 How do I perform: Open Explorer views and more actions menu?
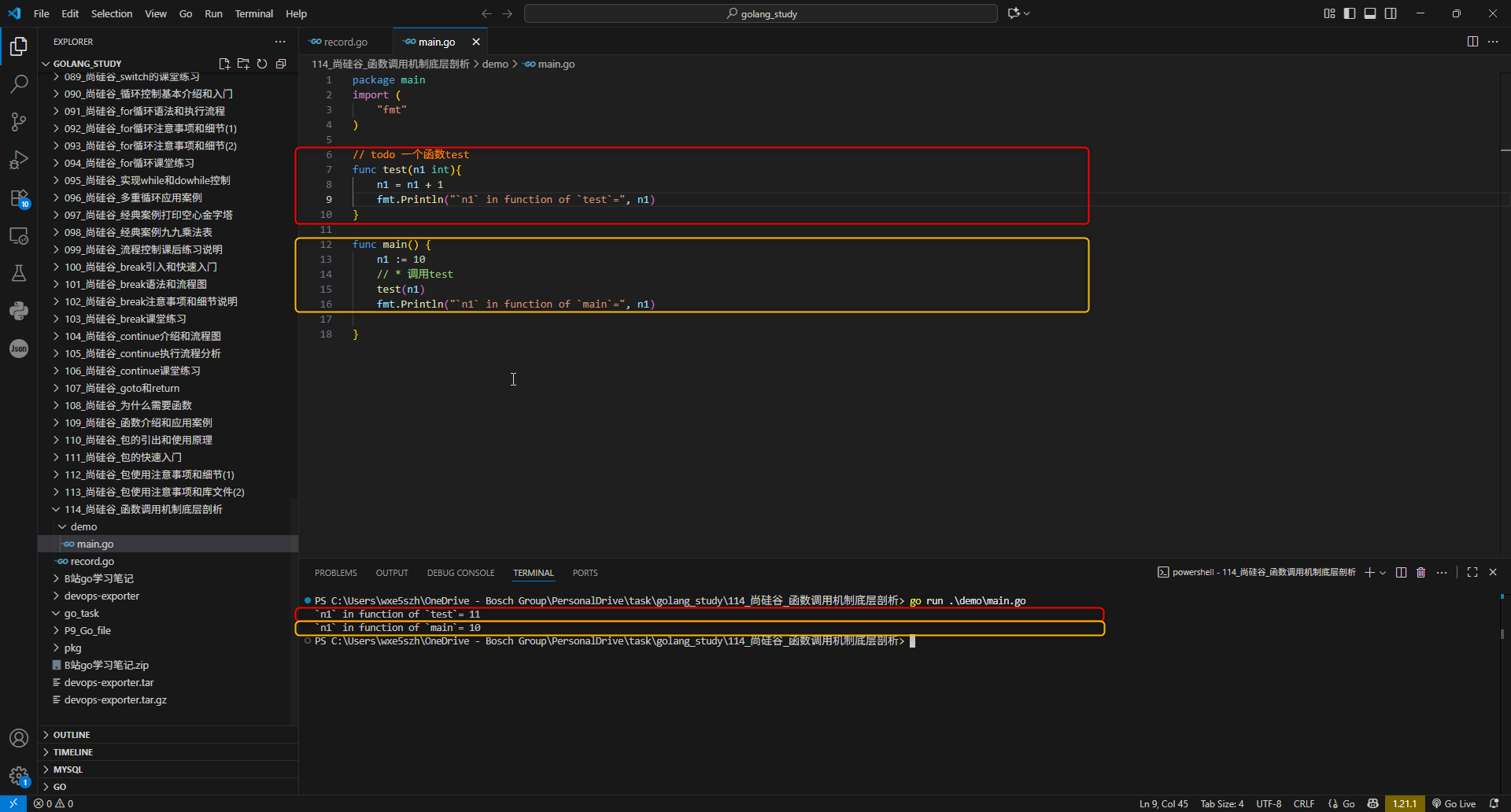[280, 42]
